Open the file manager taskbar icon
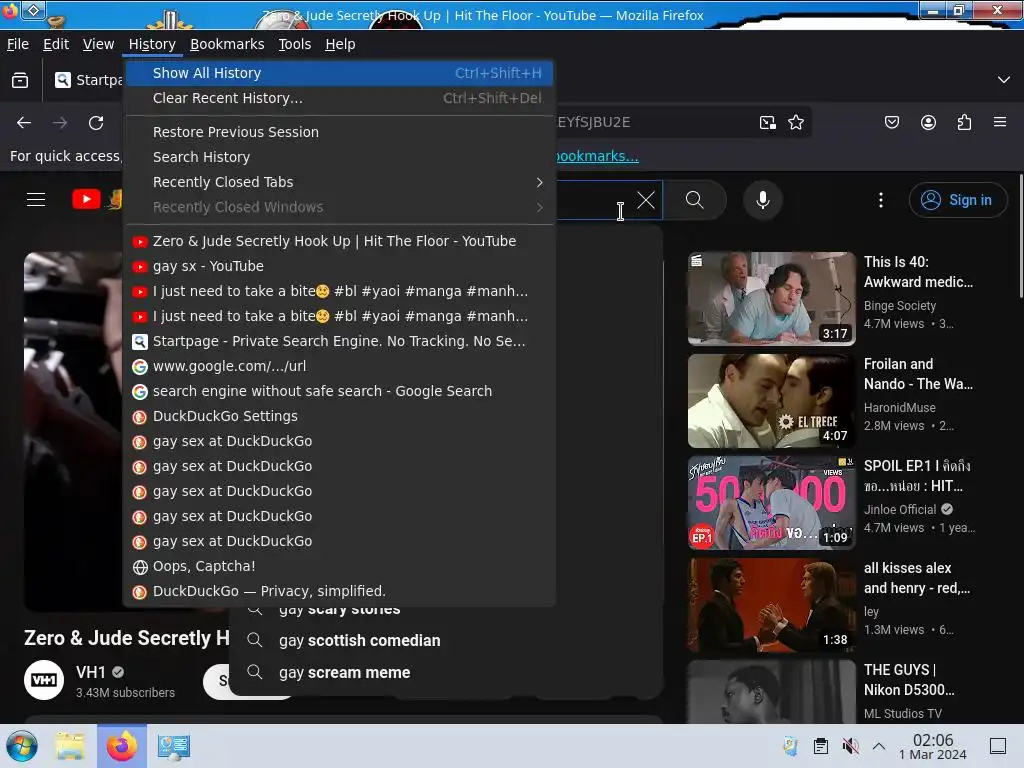 (70, 746)
